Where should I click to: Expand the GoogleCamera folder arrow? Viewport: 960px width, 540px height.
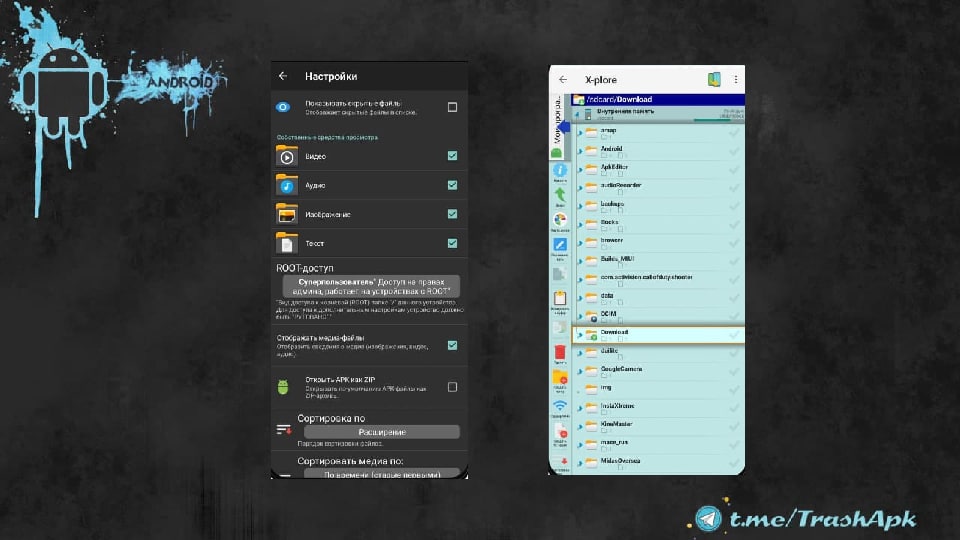(580, 372)
